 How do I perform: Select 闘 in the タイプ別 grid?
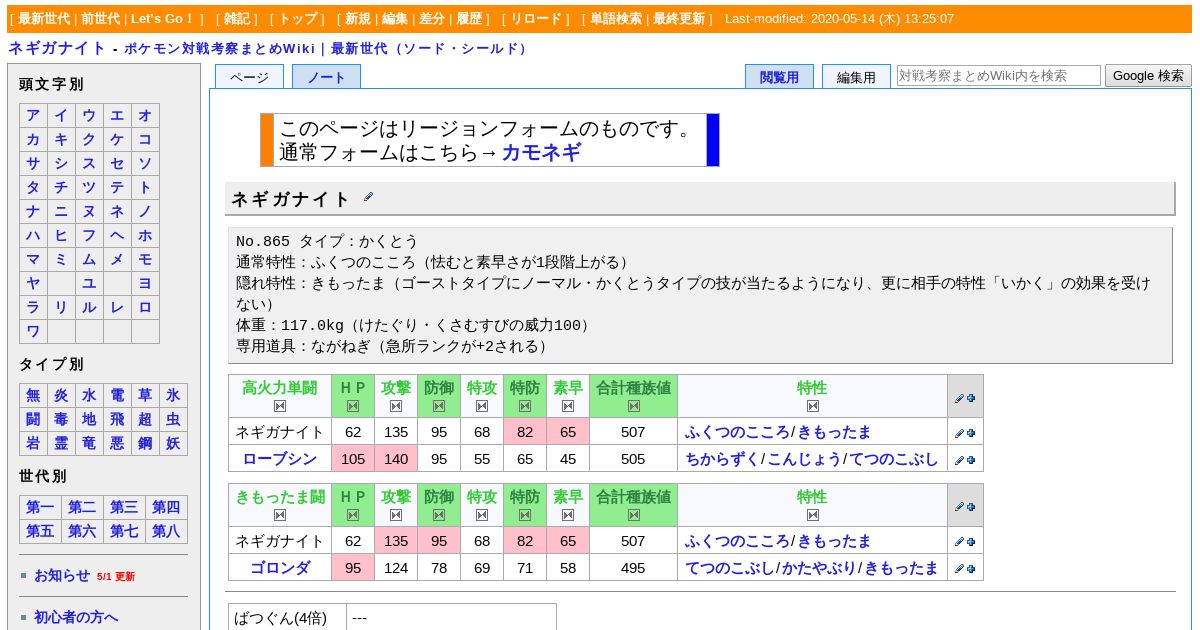pyautogui.click(x=33, y=419)
